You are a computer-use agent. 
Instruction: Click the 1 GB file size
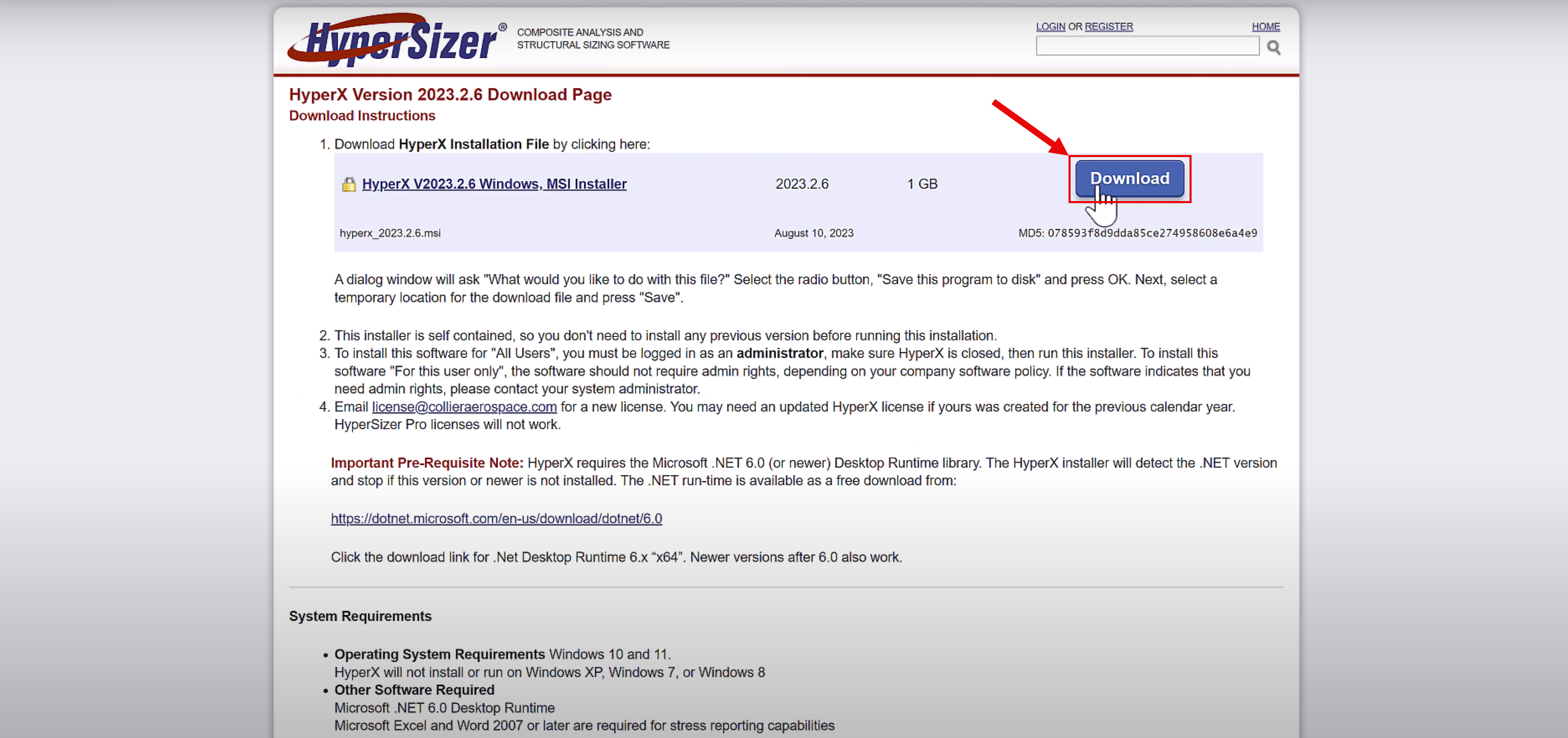922,184
